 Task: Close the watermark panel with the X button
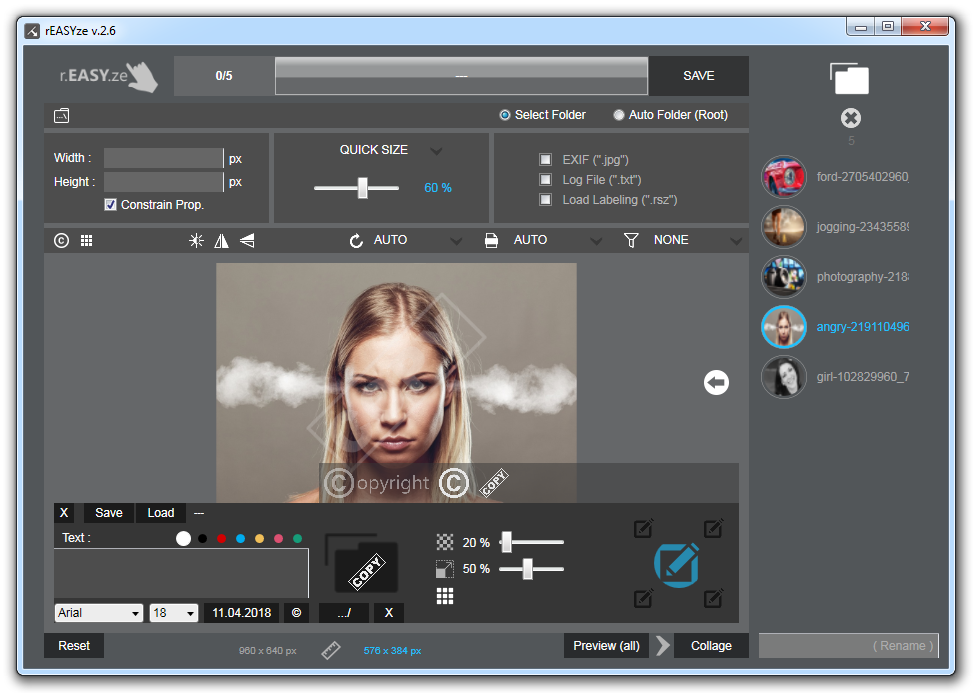(64, 513)
